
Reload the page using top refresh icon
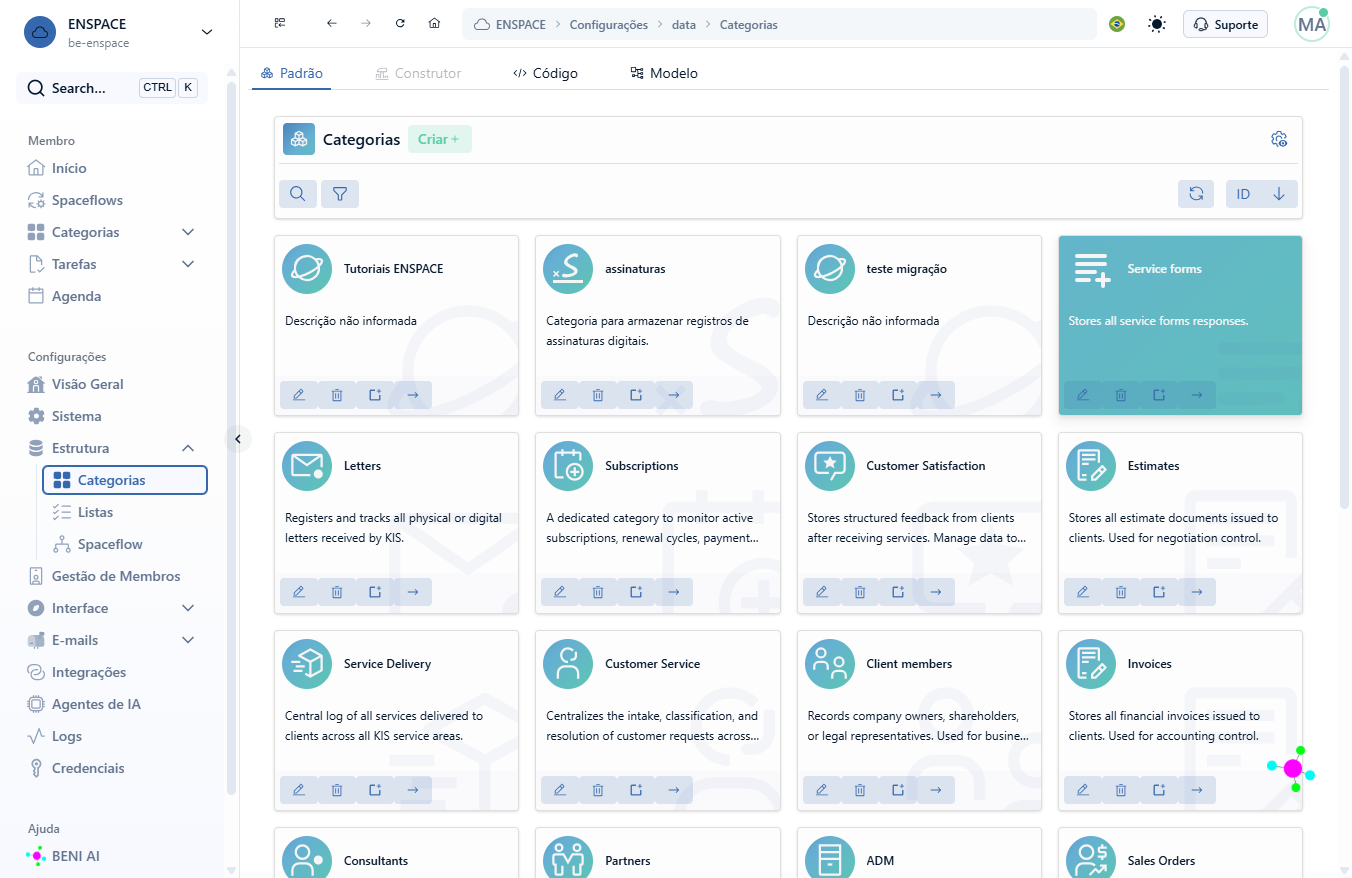(x=400, y=23)
